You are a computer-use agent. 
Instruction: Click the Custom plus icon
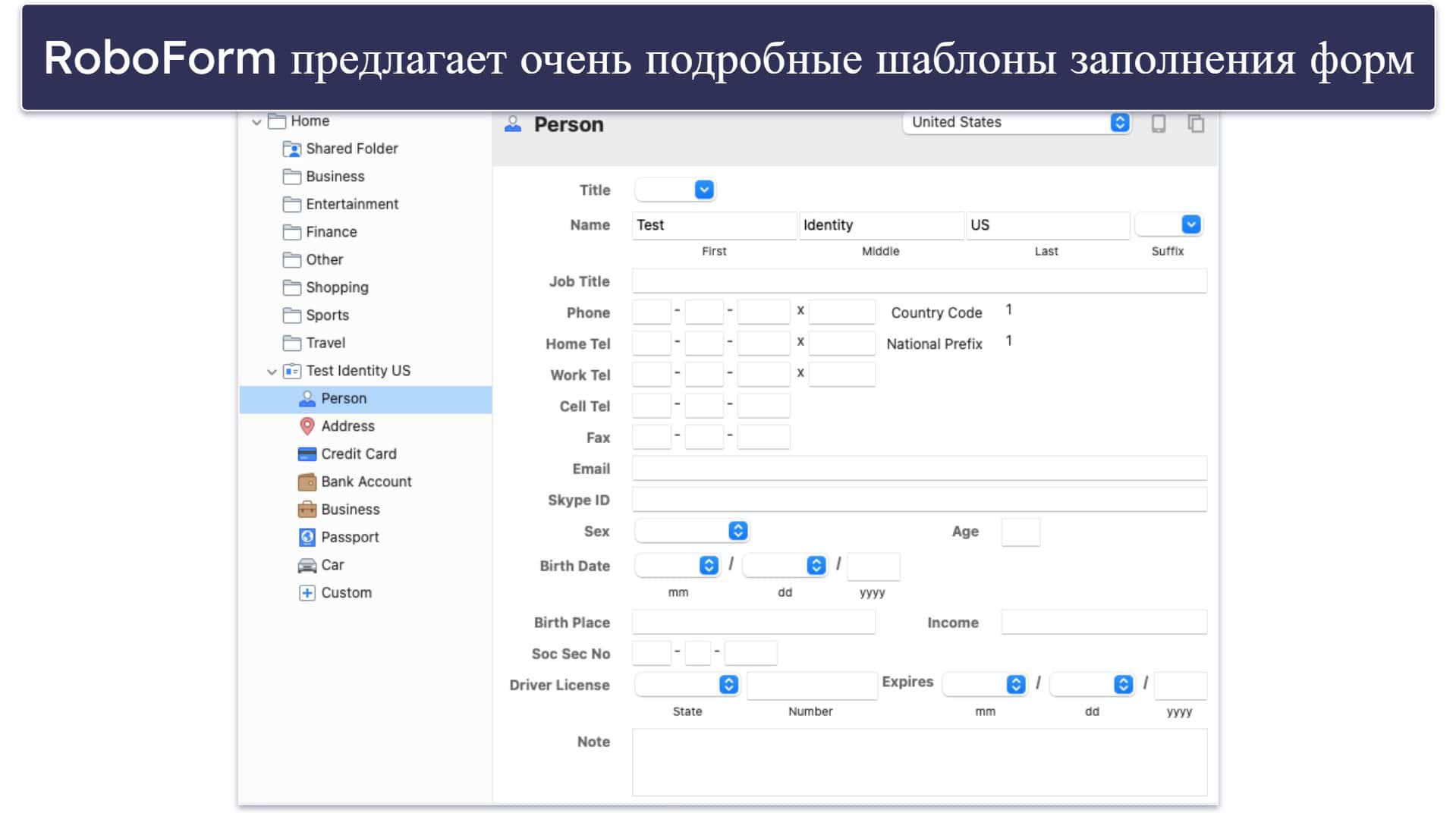(307, 593)
